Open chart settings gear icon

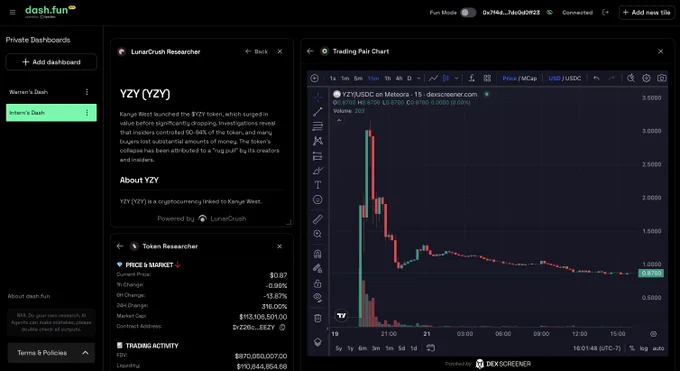point(646,78)
